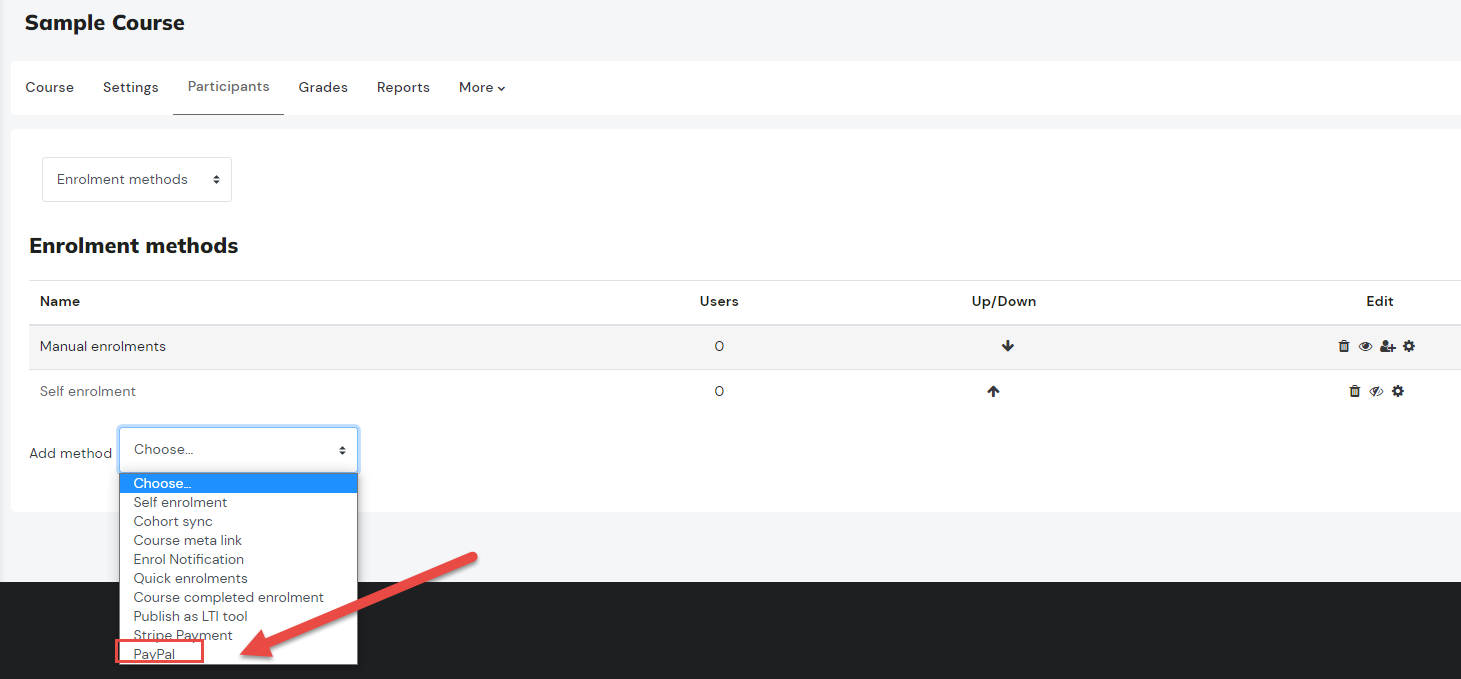The height and width of the screenshot is (679, 1461).
Task: Open the Participants tab
Action: pyautogui.click(x=229, y=87)
